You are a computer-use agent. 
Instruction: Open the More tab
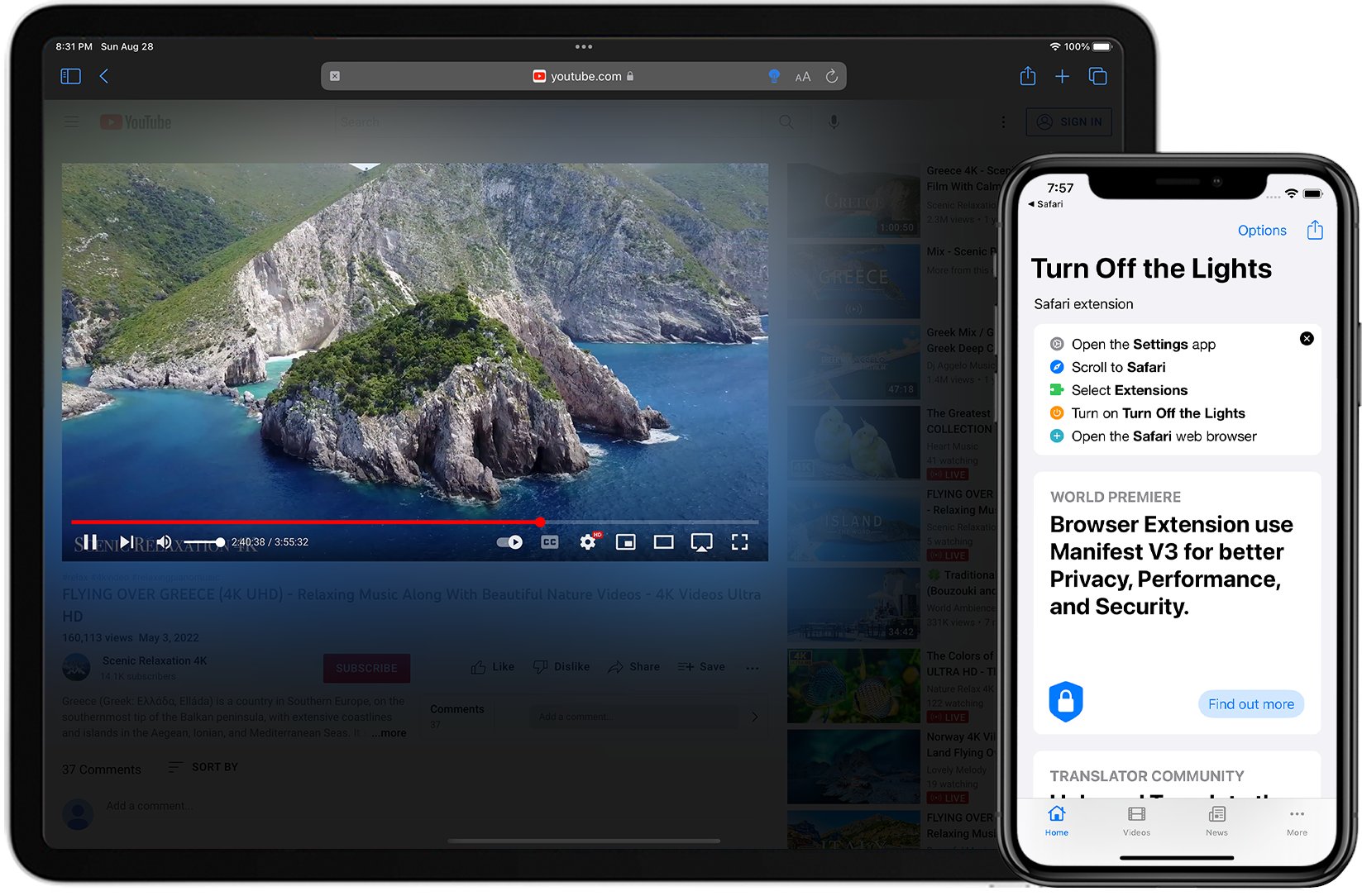(1297, 821)
